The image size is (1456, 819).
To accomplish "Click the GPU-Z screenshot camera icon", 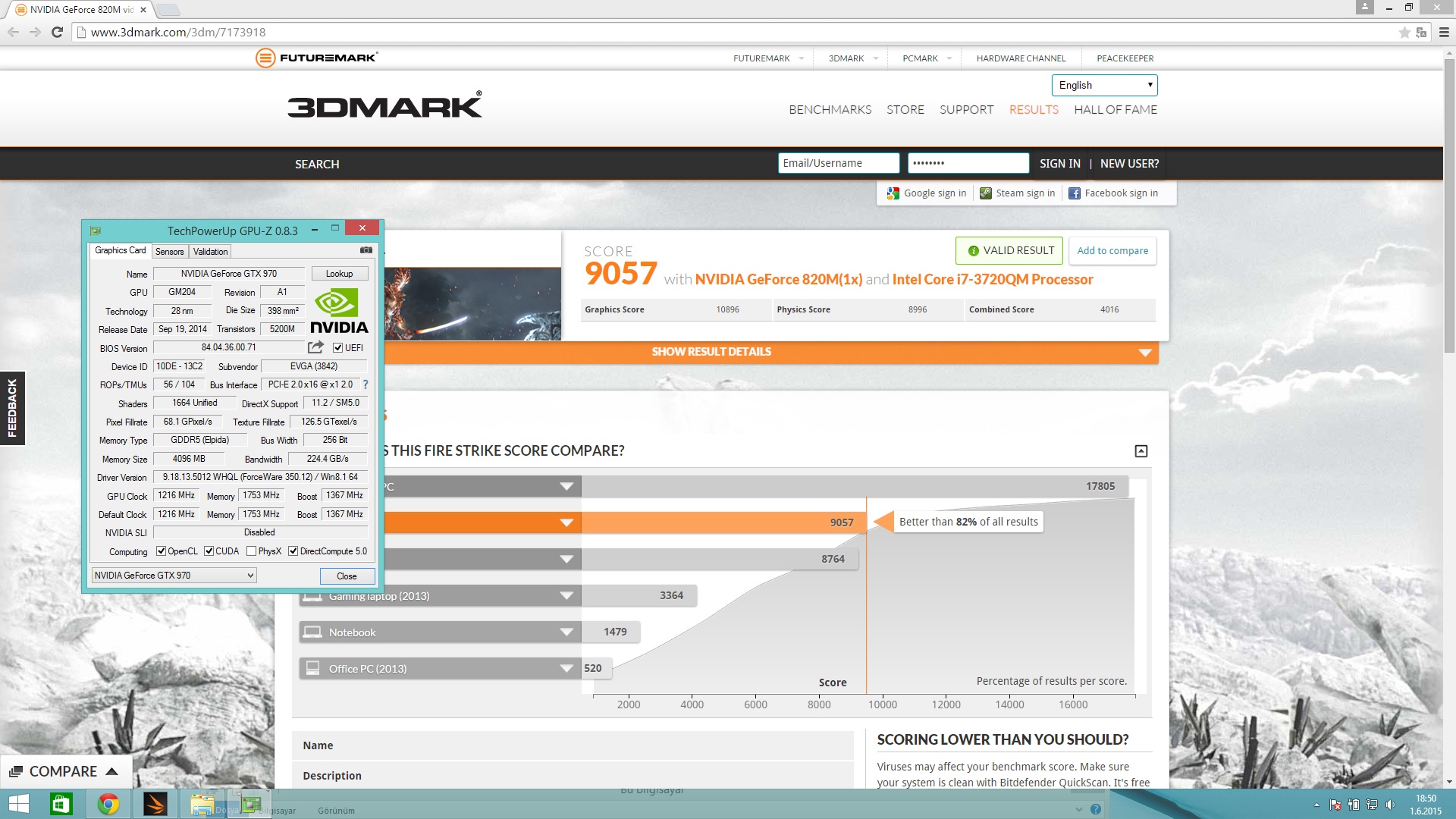I will coord(366,250).
